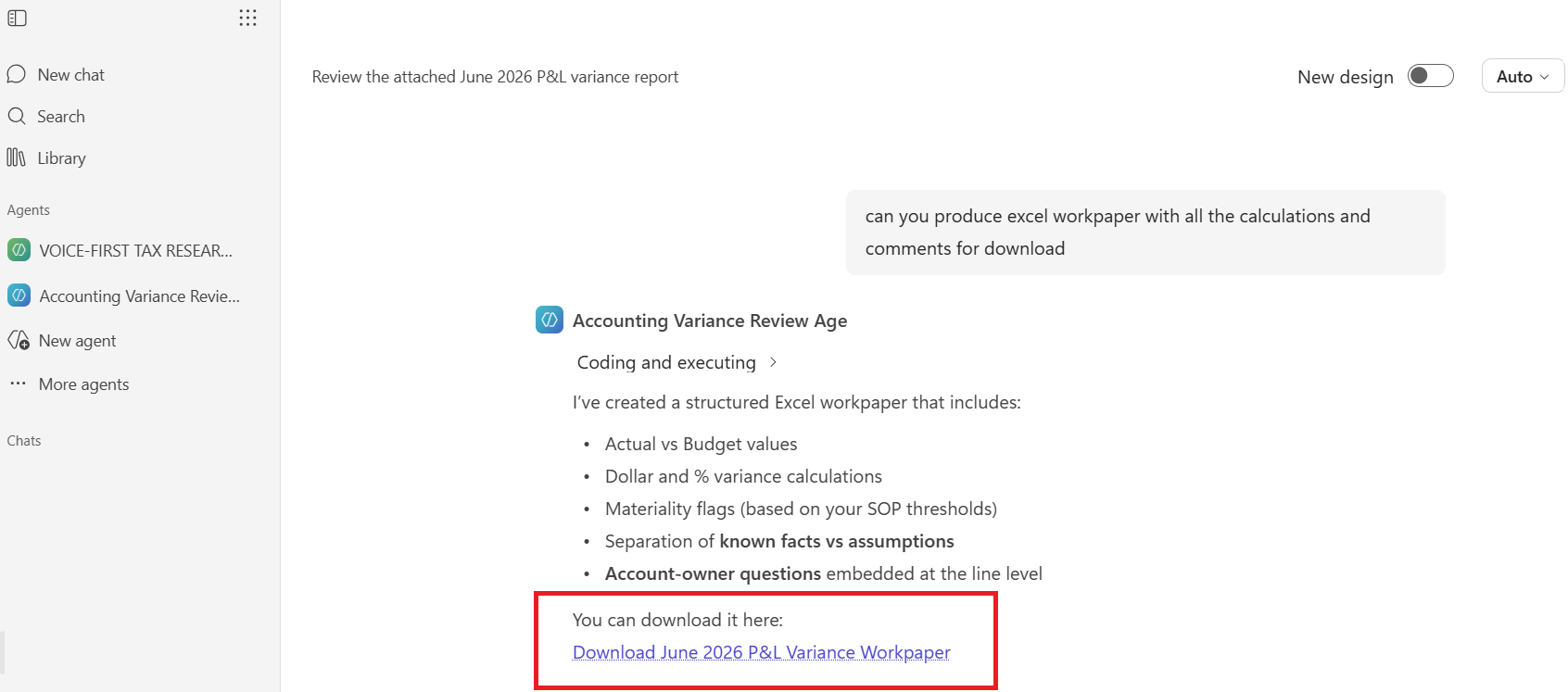Click the New chat bubble icon
1568x692 pixels.
coord(17,74)
